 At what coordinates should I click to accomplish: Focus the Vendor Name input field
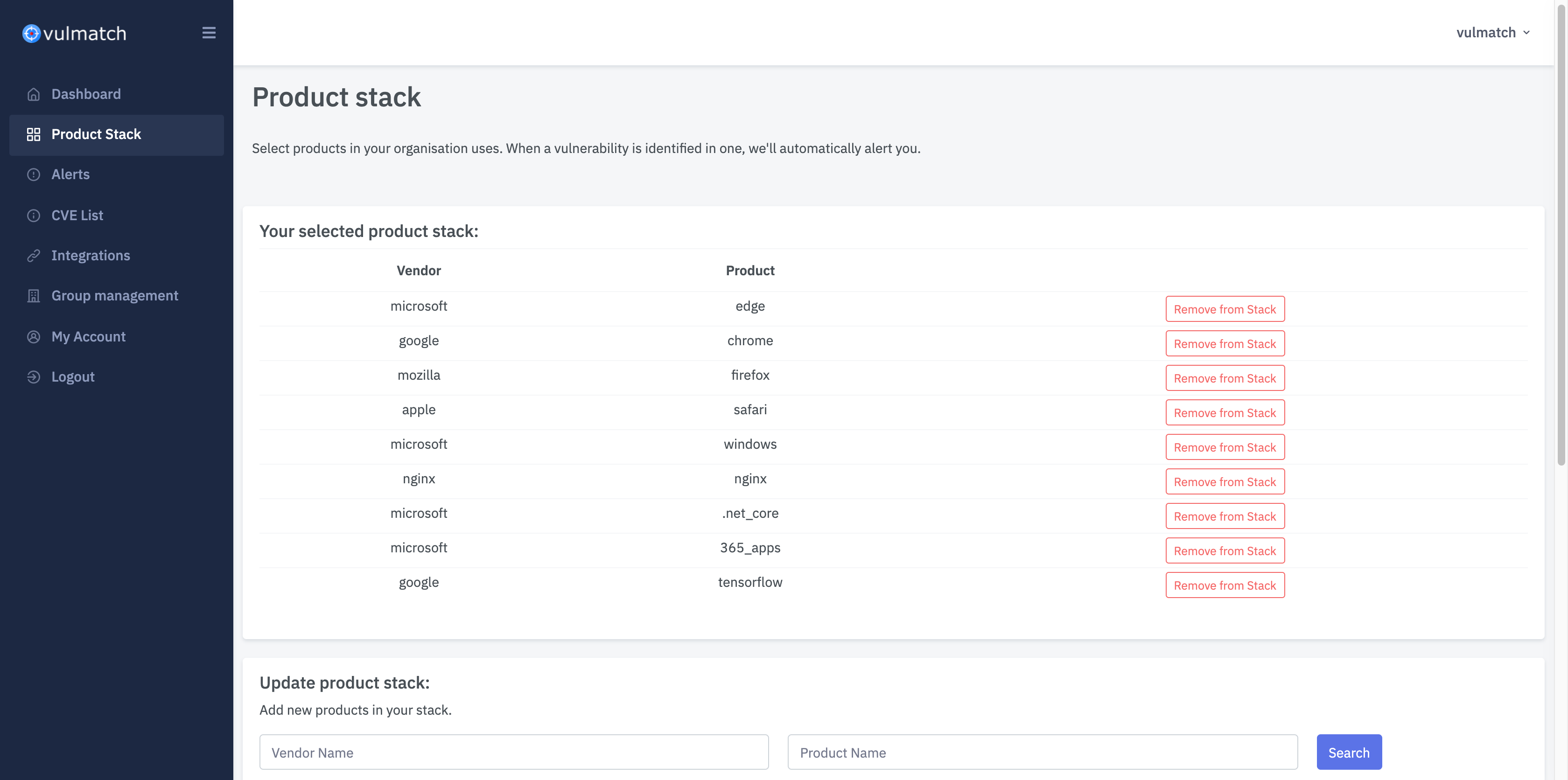point(514,752)
